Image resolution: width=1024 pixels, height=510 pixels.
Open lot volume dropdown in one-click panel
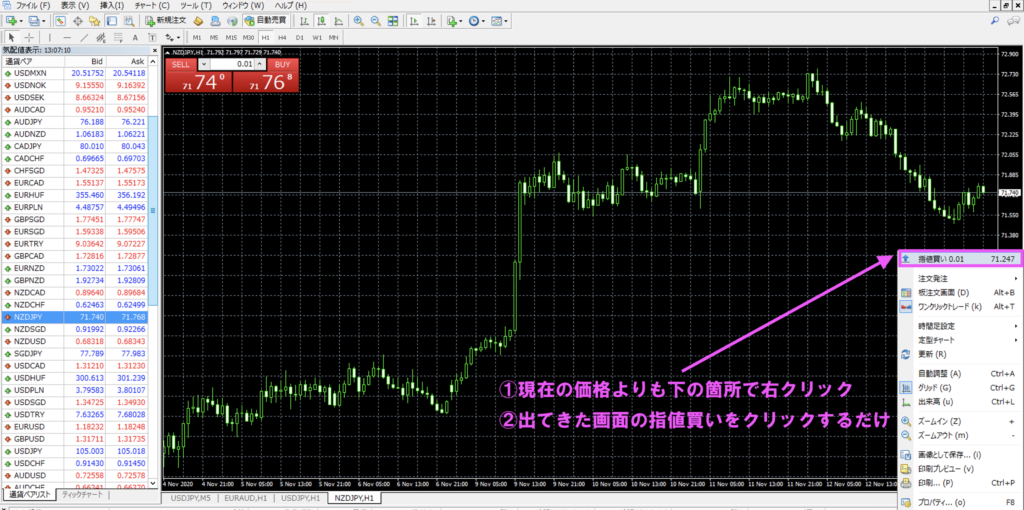pos(203,64)
